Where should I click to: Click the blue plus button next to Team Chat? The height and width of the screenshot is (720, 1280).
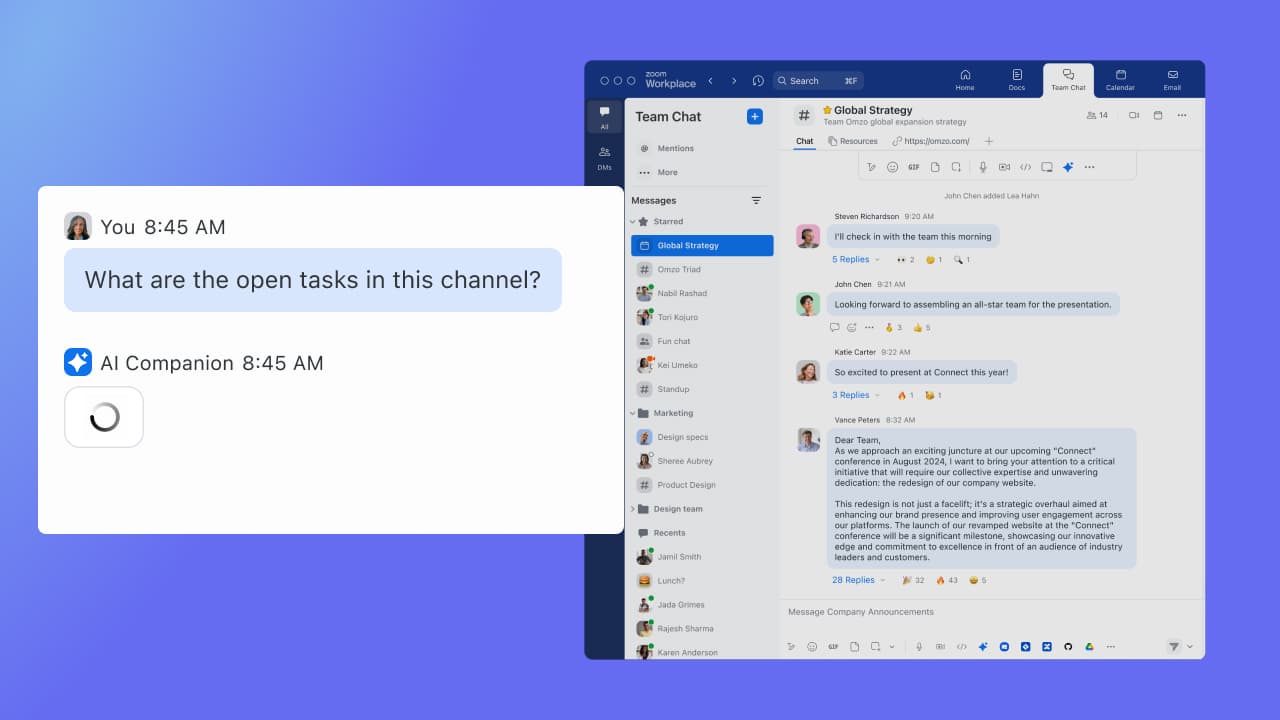(754, 116)
